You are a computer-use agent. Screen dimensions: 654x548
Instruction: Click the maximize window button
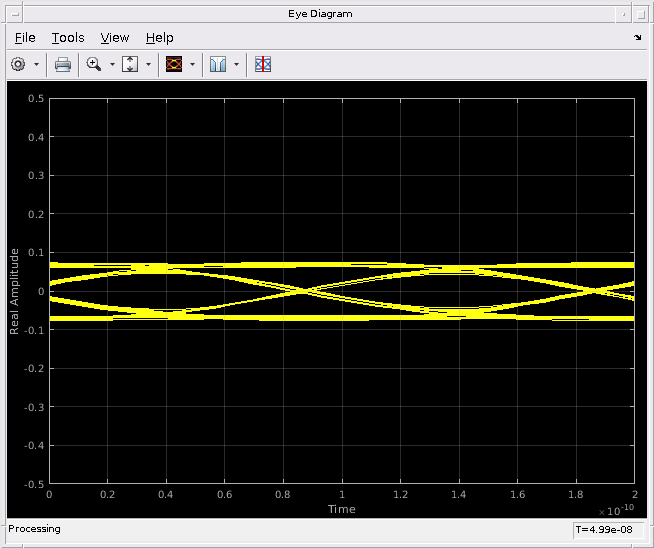(x=641, y=15)
